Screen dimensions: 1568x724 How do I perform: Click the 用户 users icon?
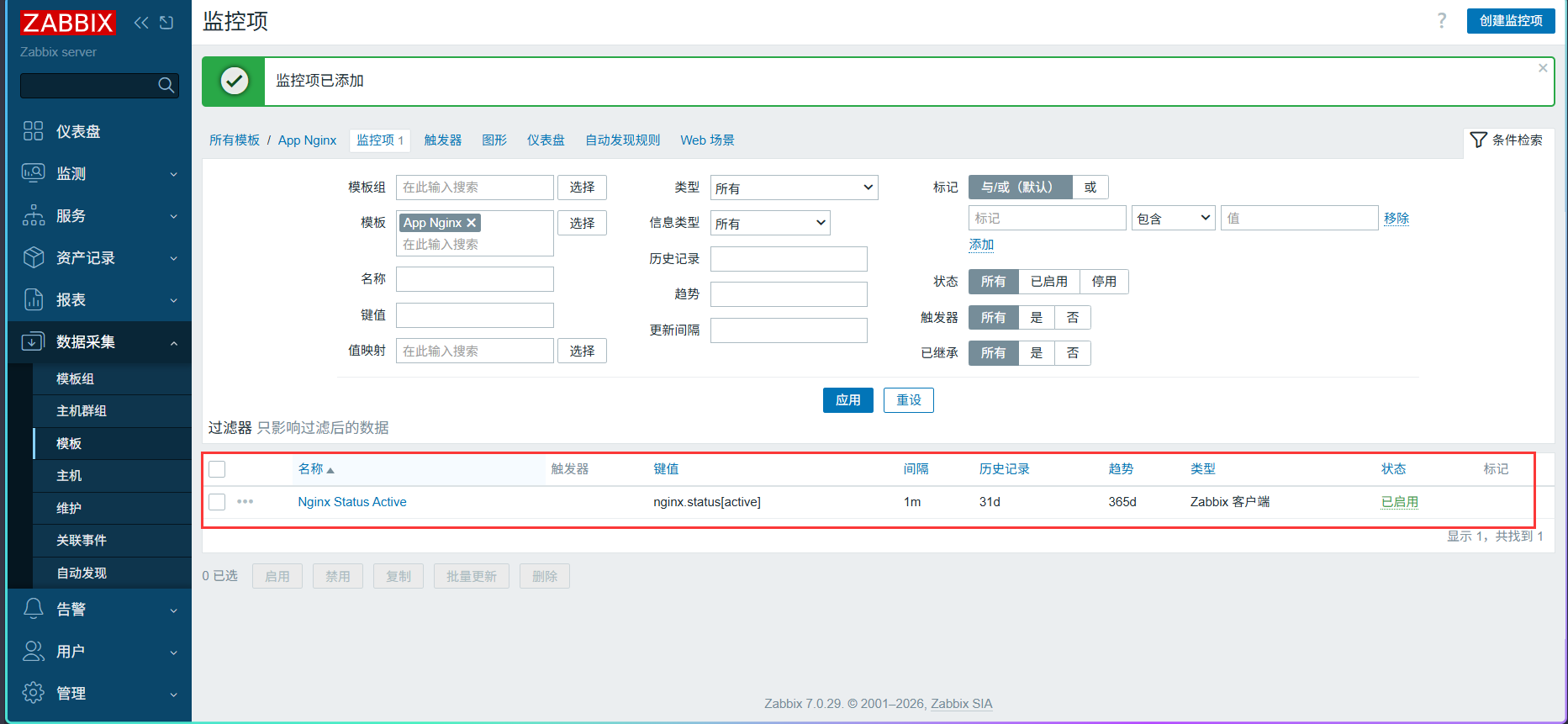(x=33, y=651)
